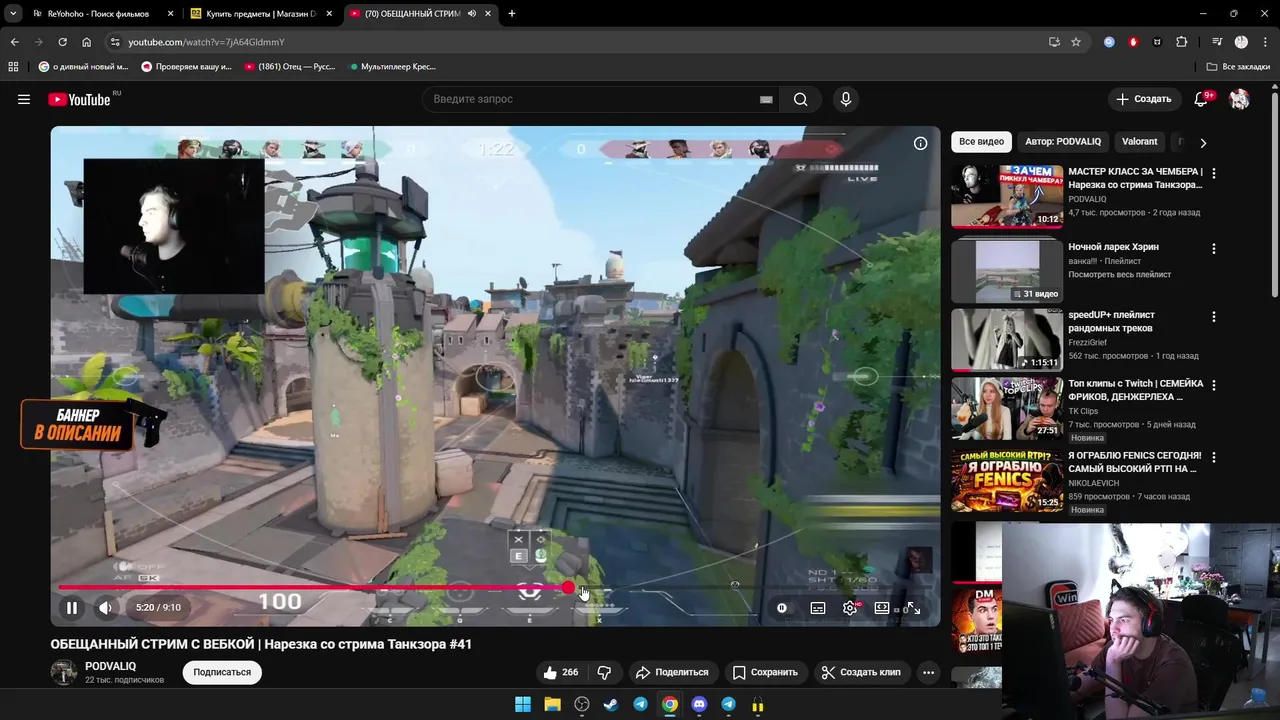Reload the page
This screenshot has height=720, width=1280.
(62, 42)
